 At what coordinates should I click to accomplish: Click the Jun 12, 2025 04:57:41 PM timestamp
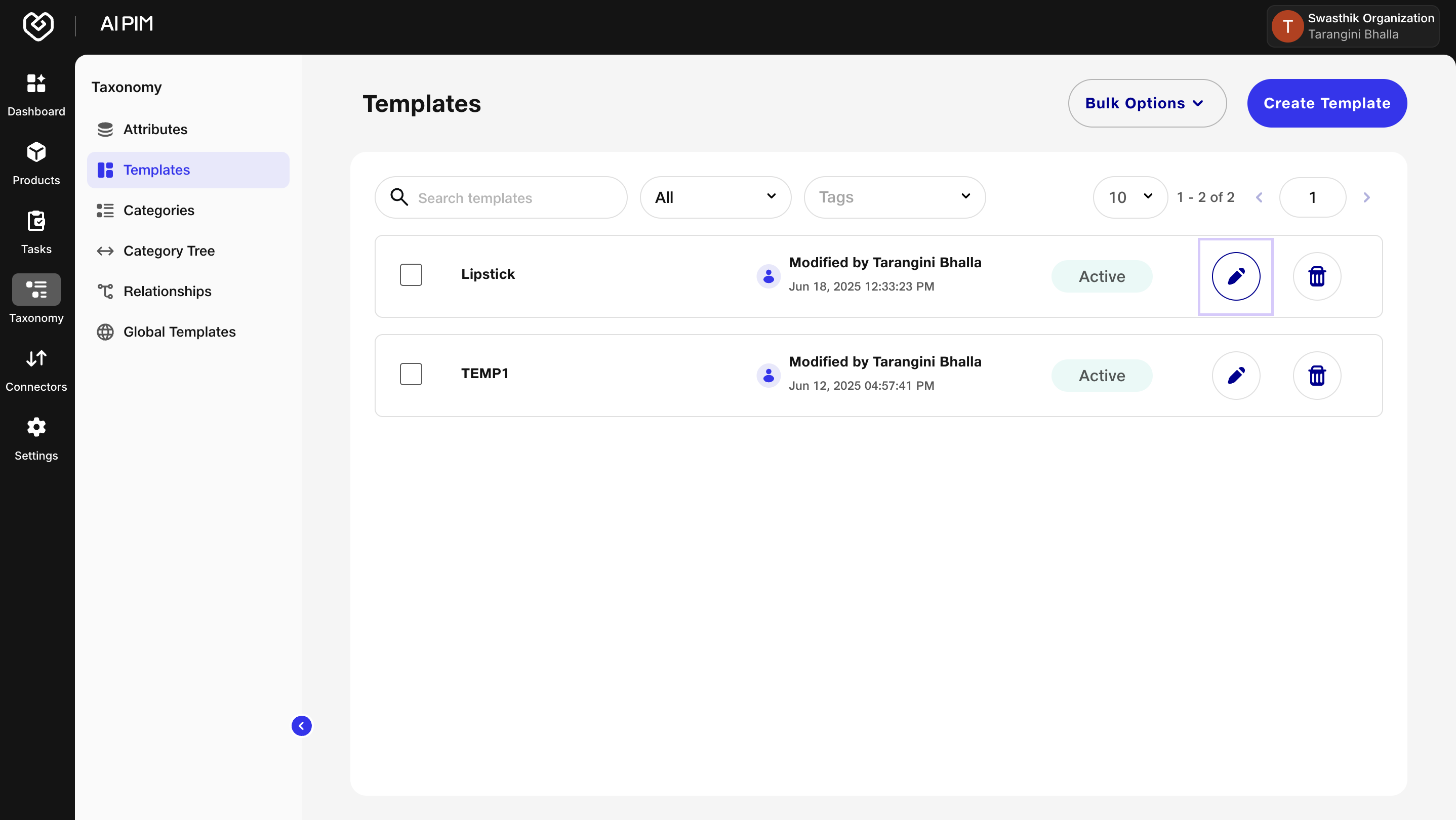click(861, 386)
